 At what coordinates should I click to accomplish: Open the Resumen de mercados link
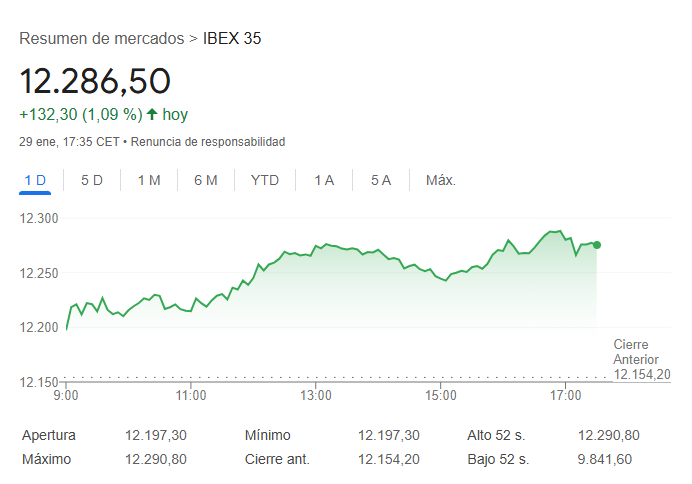coord(101,39)
